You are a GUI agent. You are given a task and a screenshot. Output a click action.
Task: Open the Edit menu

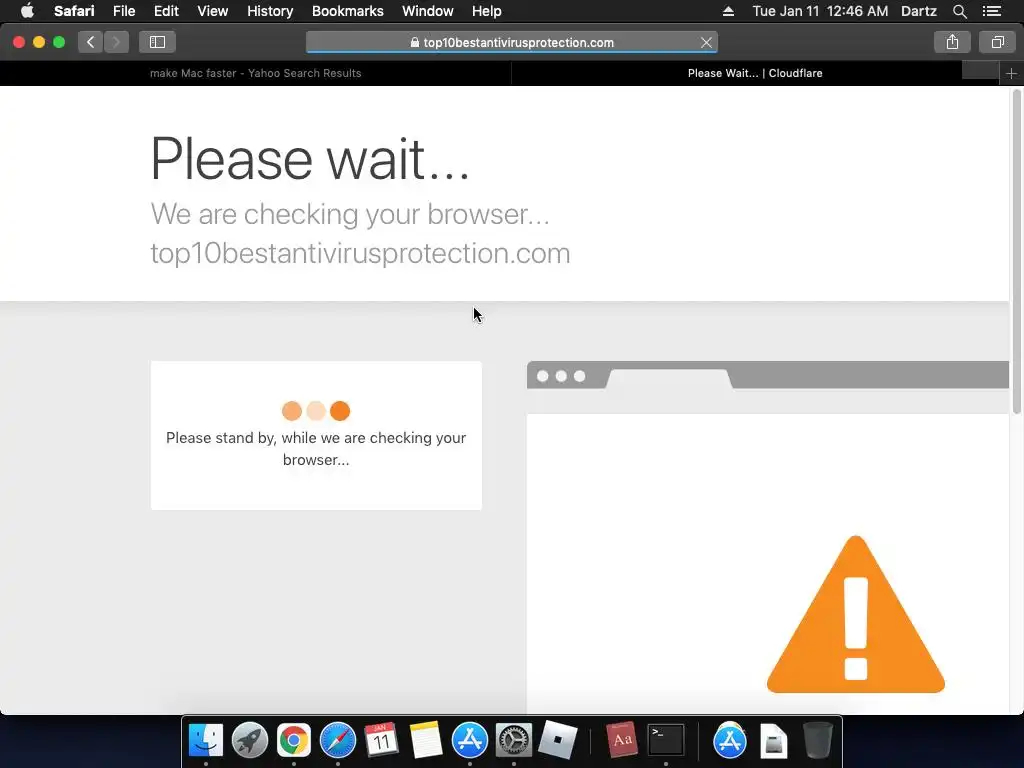coord(166,11)
